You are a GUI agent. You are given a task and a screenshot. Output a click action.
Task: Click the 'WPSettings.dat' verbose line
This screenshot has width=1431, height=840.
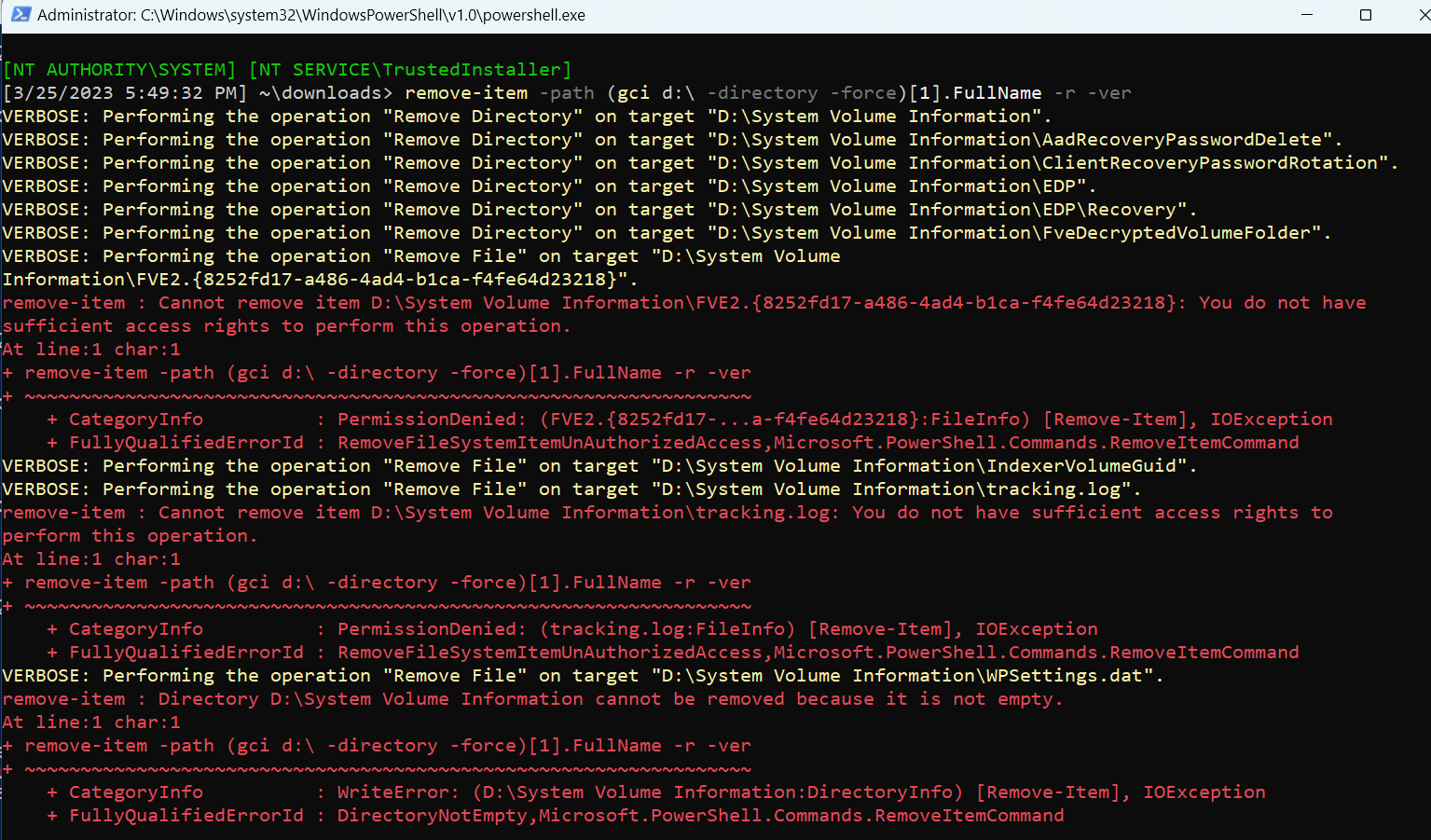pyautogui.click(x=583, y=676)
